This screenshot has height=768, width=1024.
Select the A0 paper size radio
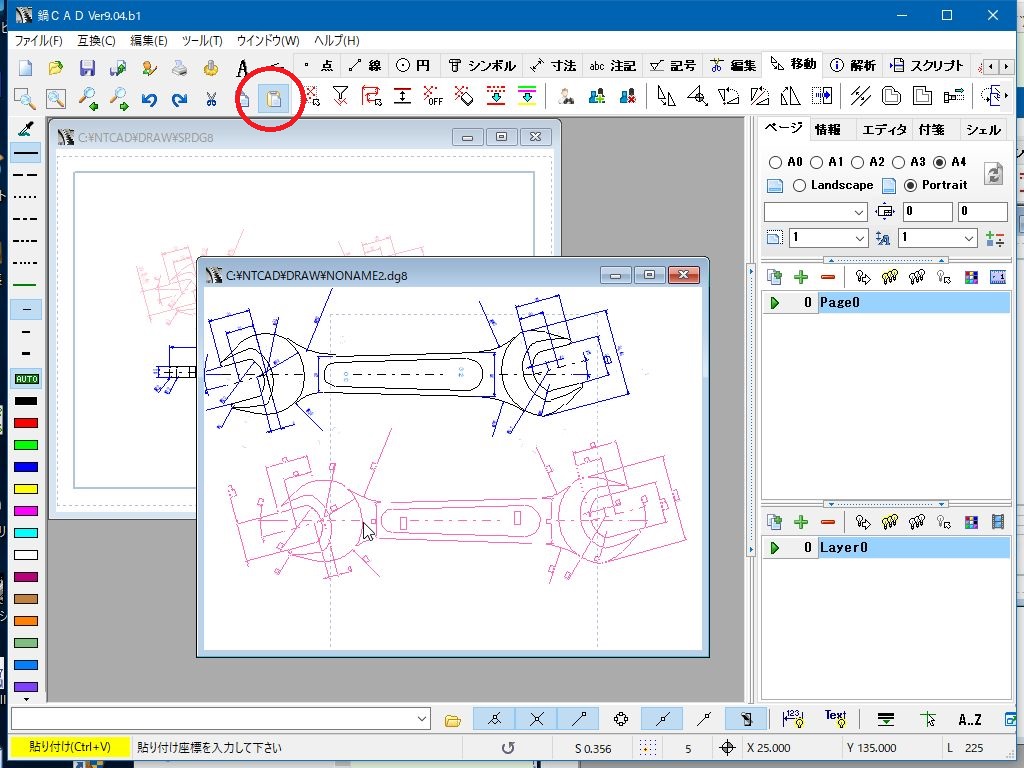coord(775,162)
